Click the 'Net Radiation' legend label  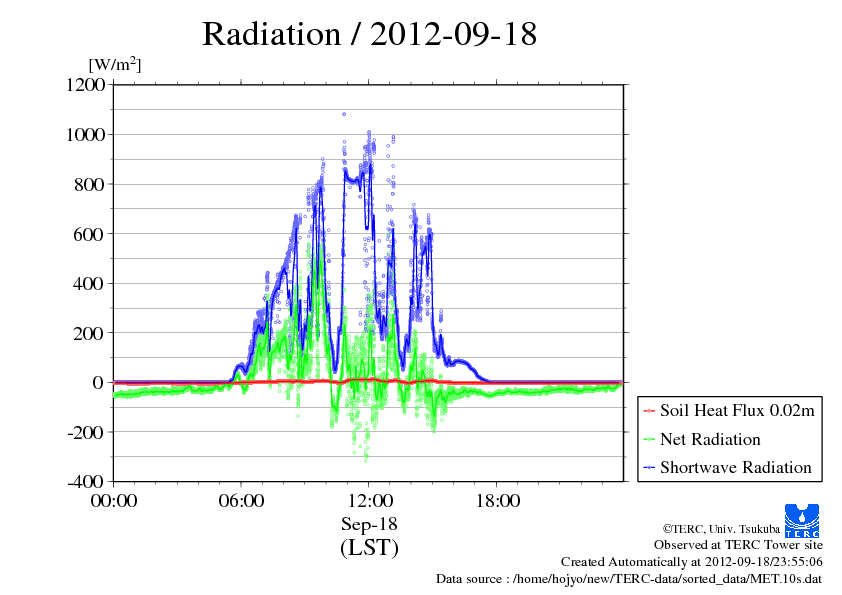point(710,439)
